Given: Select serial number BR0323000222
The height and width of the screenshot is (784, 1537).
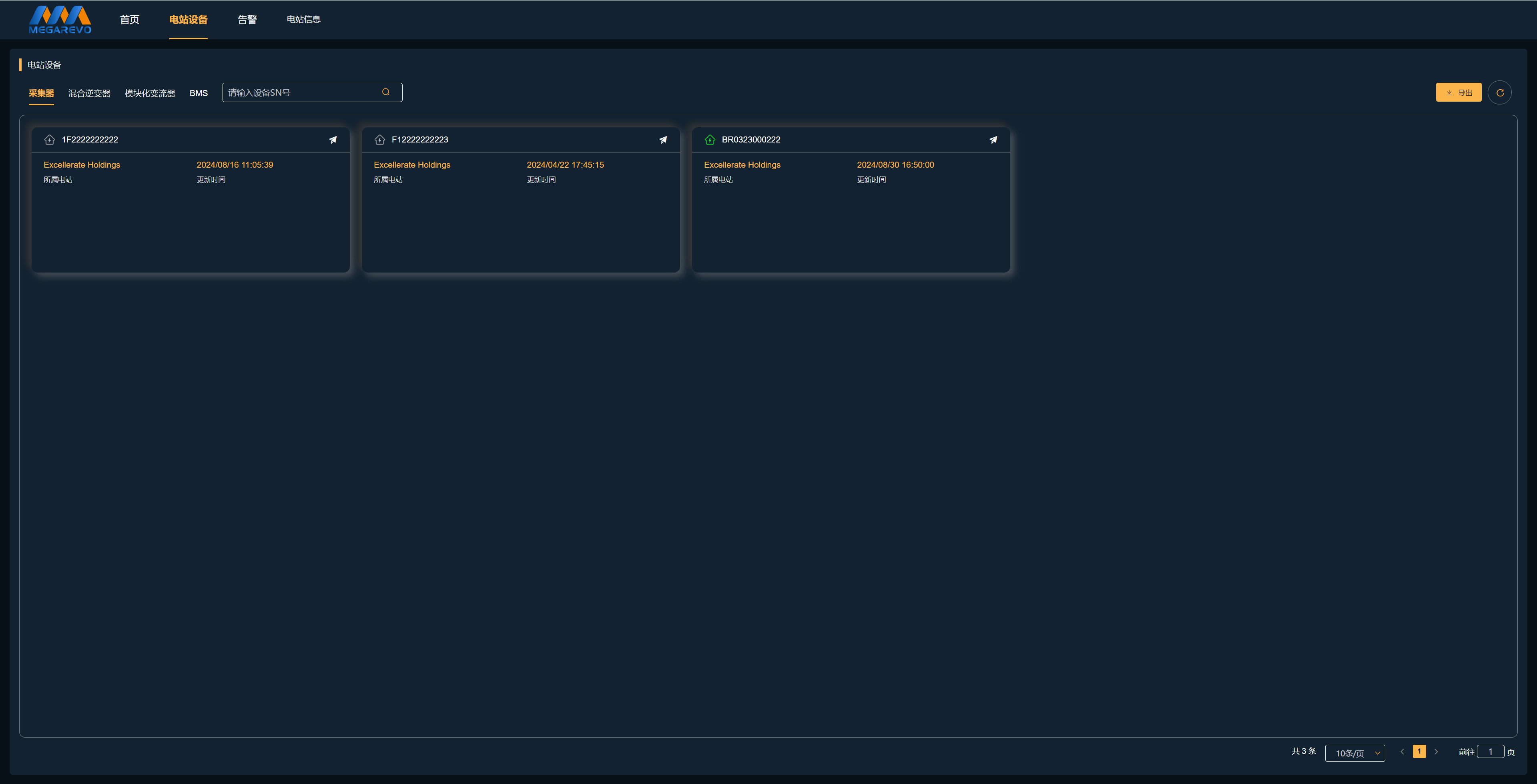Looking at the screenshot, I should coord(751,140).
